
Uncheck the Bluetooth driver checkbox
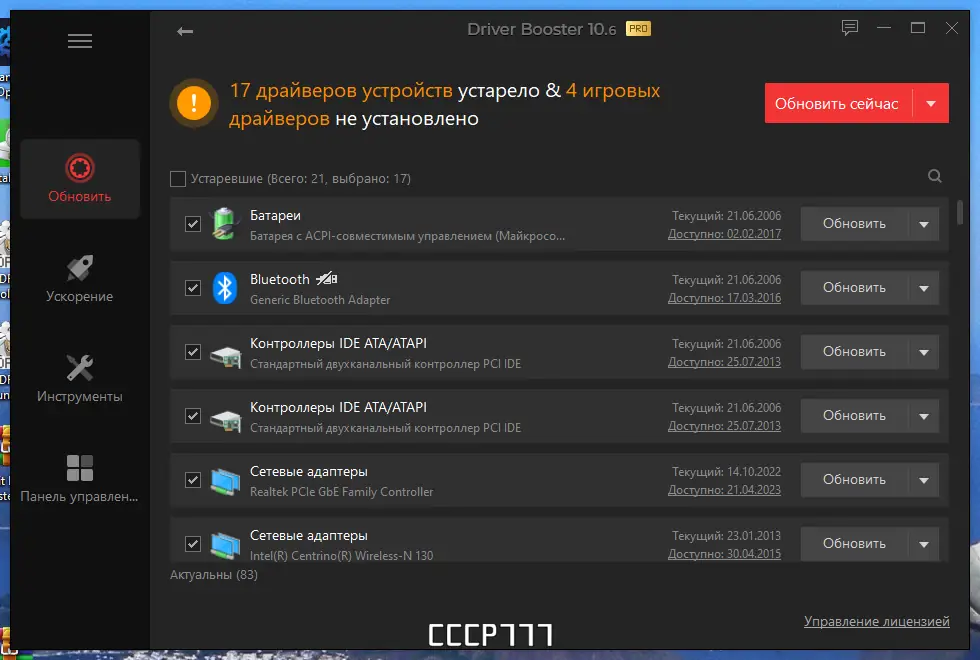coord(193,288)
